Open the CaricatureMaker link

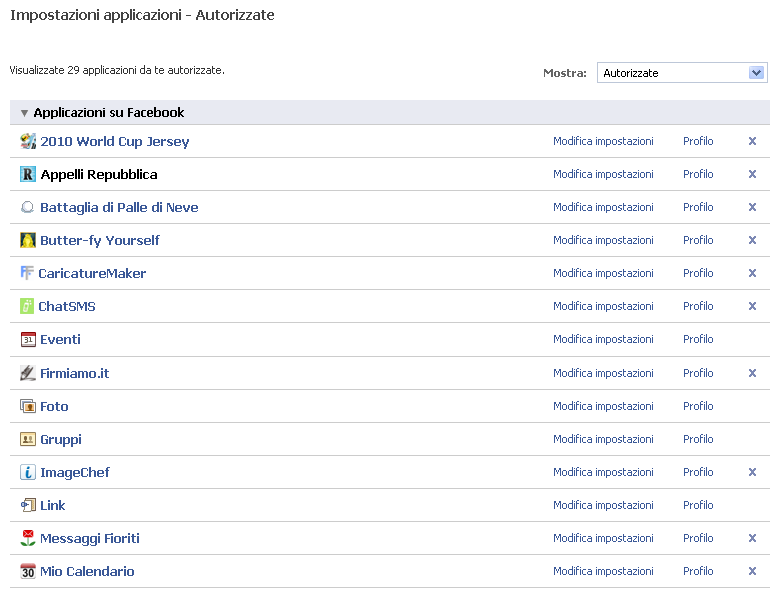click(92, 274)
